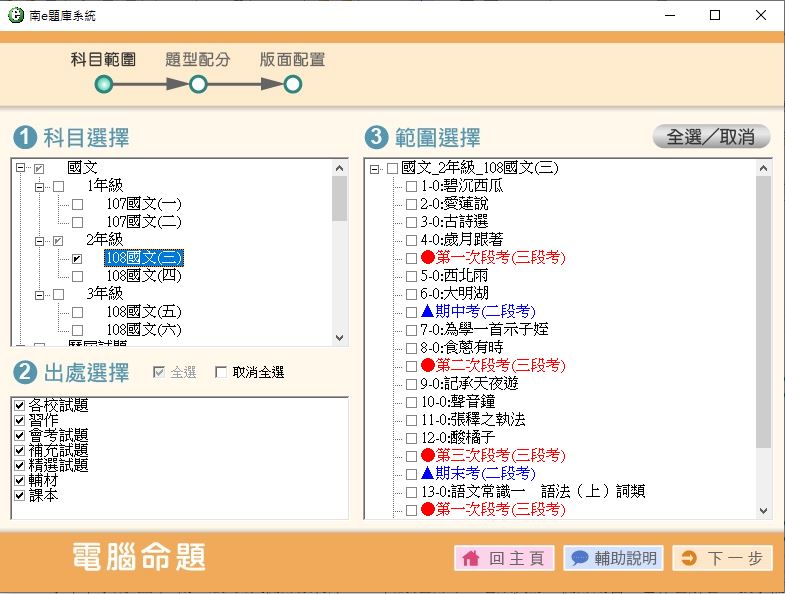Click the arrow icon on 下一步

[x=688, y=559]
